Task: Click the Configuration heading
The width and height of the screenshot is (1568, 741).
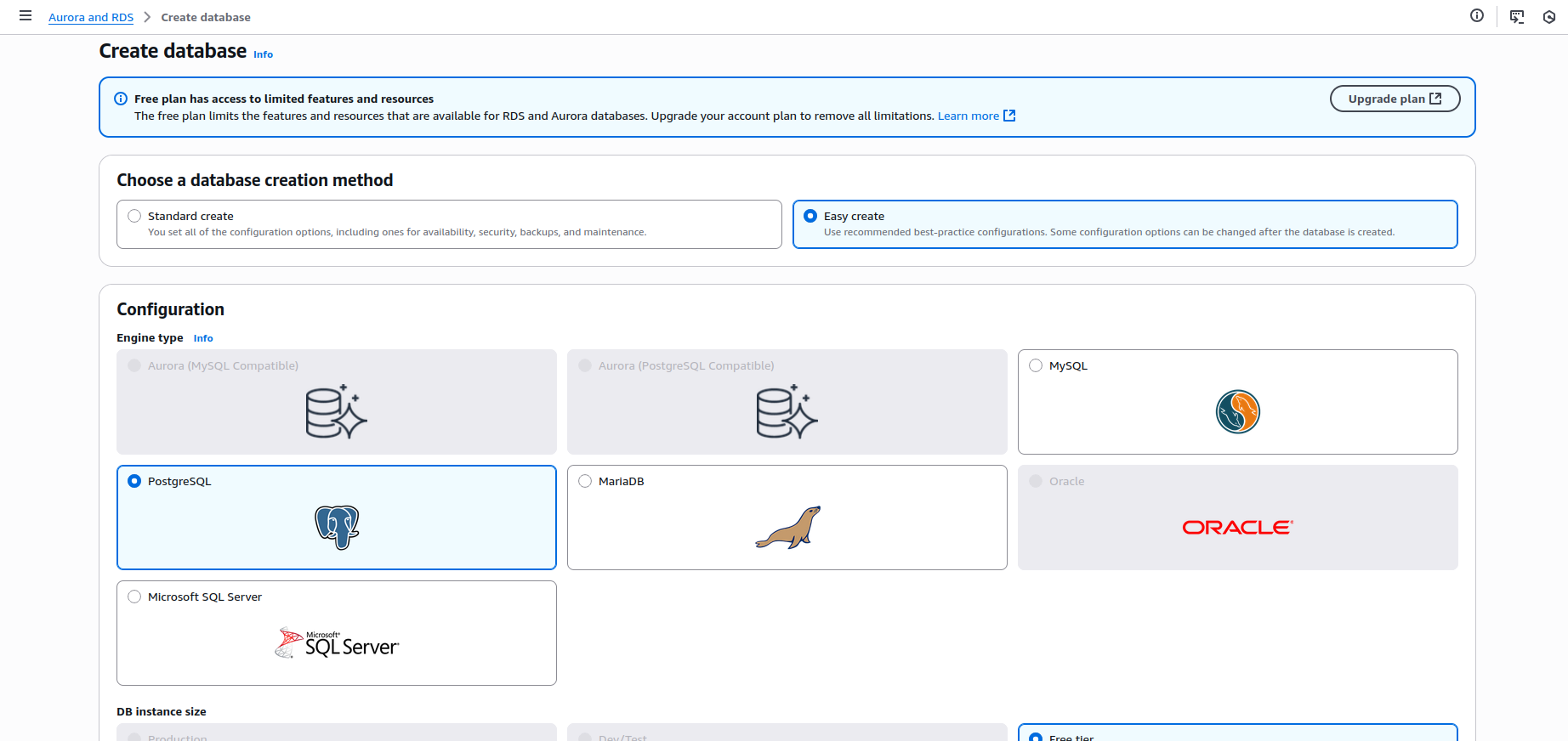Action: click(x=171, y=309)
